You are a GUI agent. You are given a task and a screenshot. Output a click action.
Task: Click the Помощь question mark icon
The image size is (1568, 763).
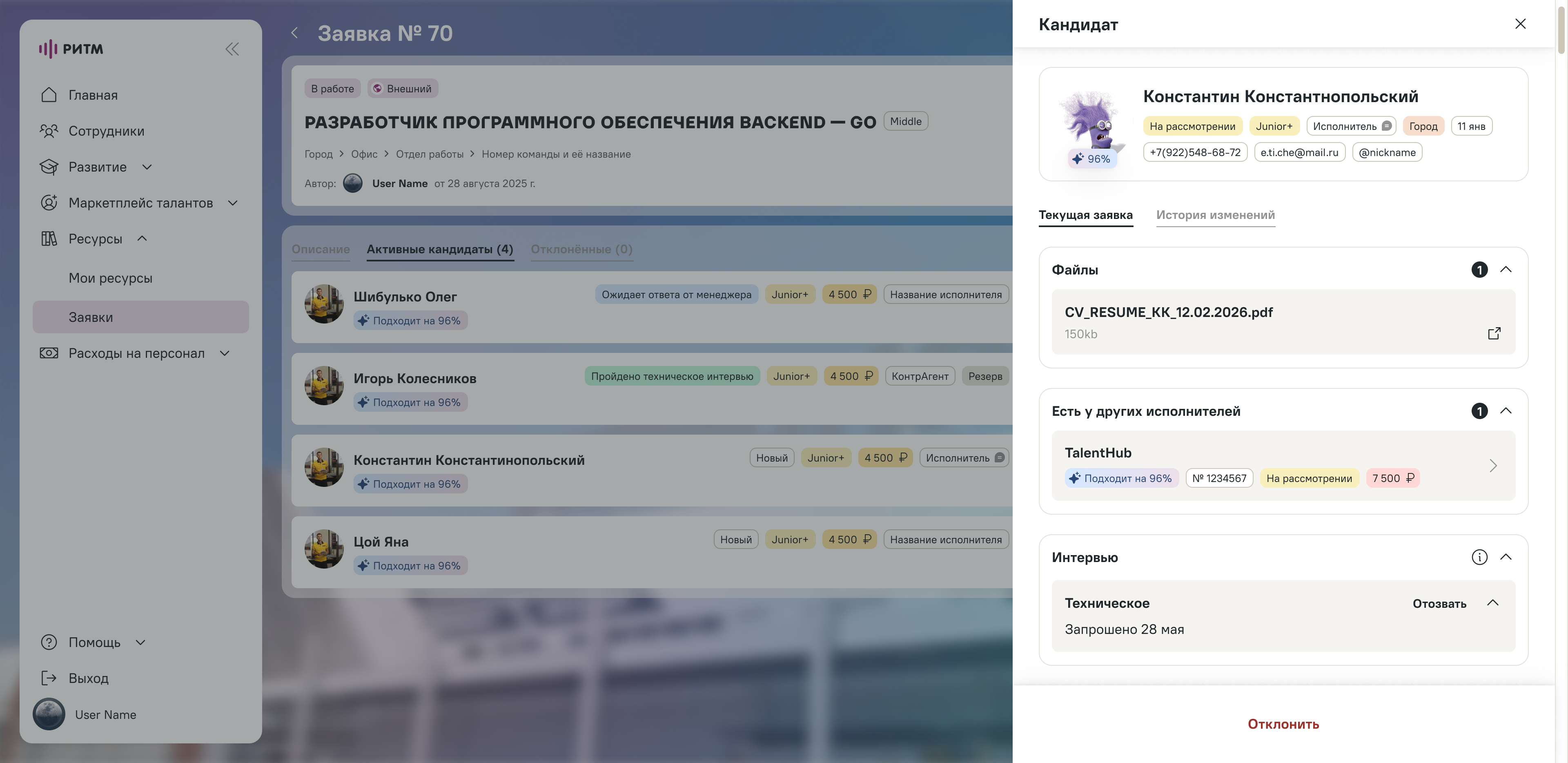[x=49, y=642]
